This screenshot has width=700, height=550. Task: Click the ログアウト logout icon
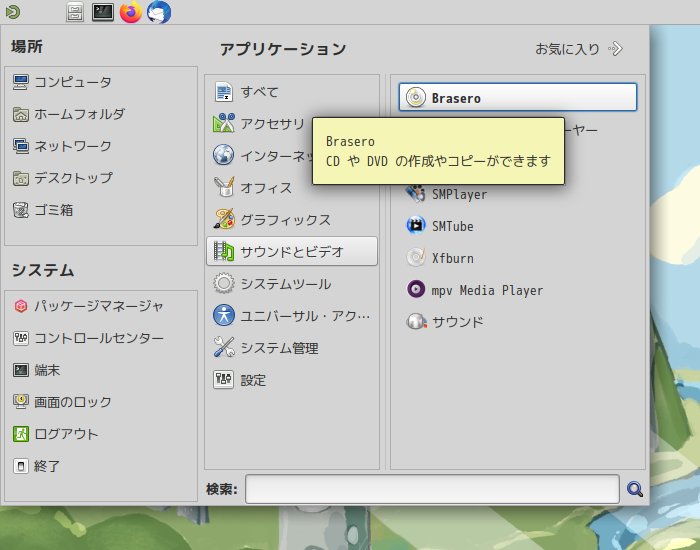click(x=21, y=434)
